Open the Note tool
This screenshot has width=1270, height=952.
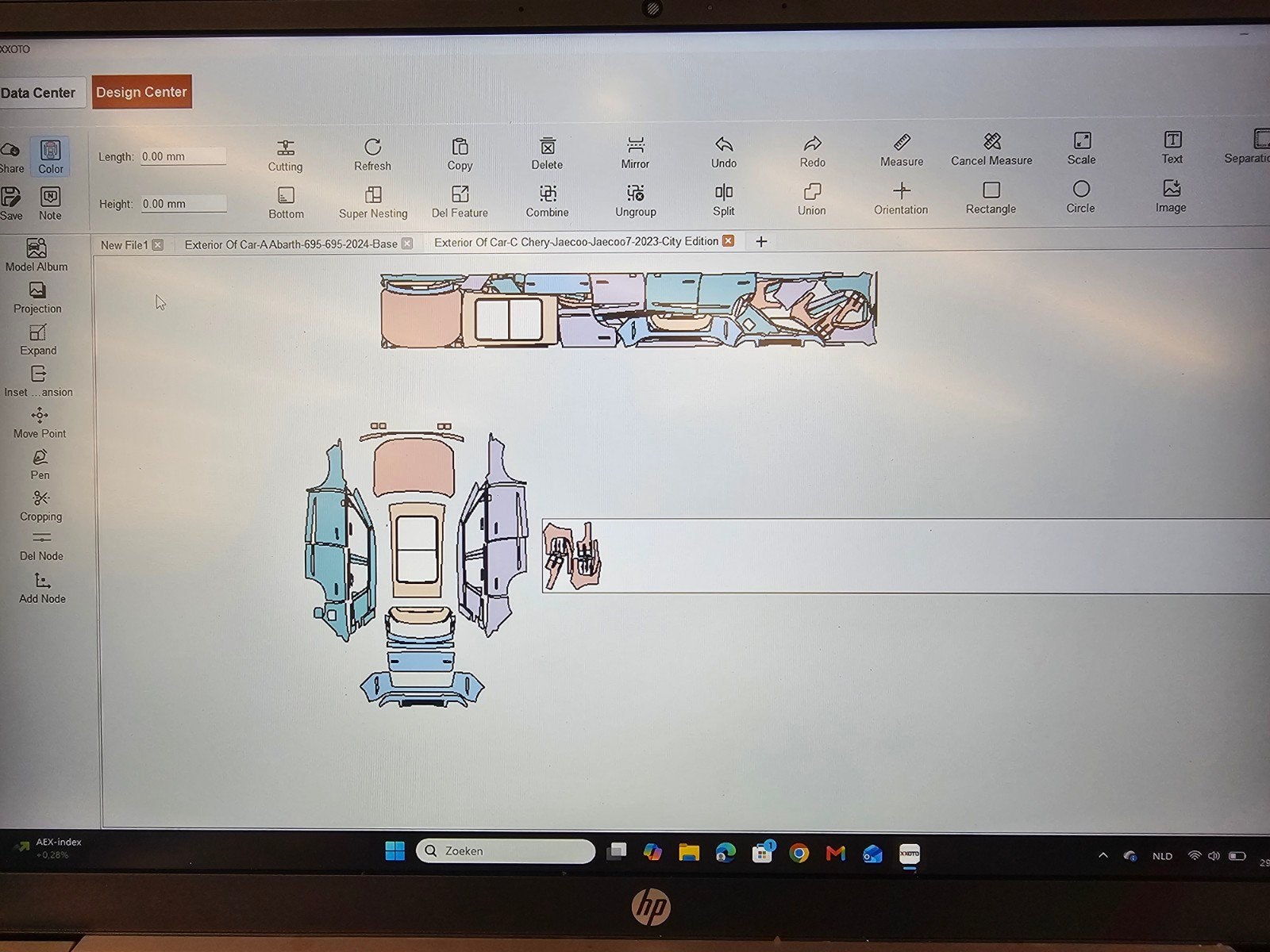tap(50, 204)
